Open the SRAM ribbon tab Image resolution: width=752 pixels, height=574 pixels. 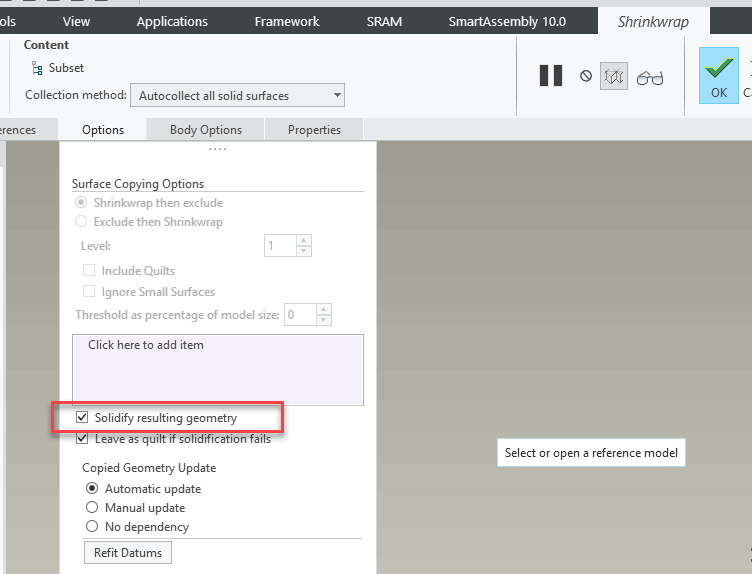click(384, 22)
